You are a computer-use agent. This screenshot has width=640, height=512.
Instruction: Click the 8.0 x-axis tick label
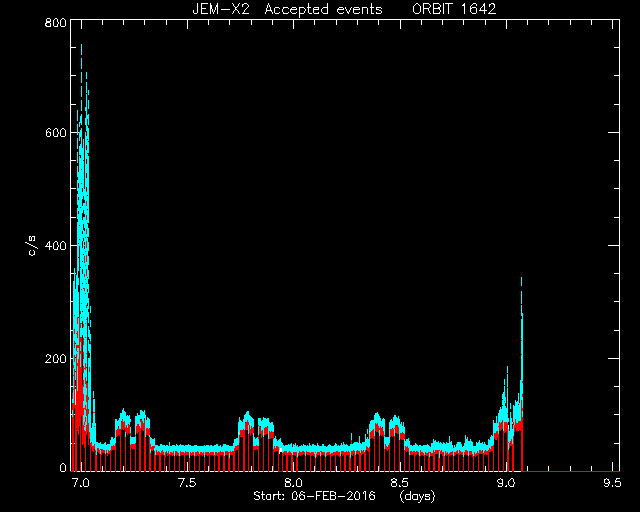[x=293, y=483]
